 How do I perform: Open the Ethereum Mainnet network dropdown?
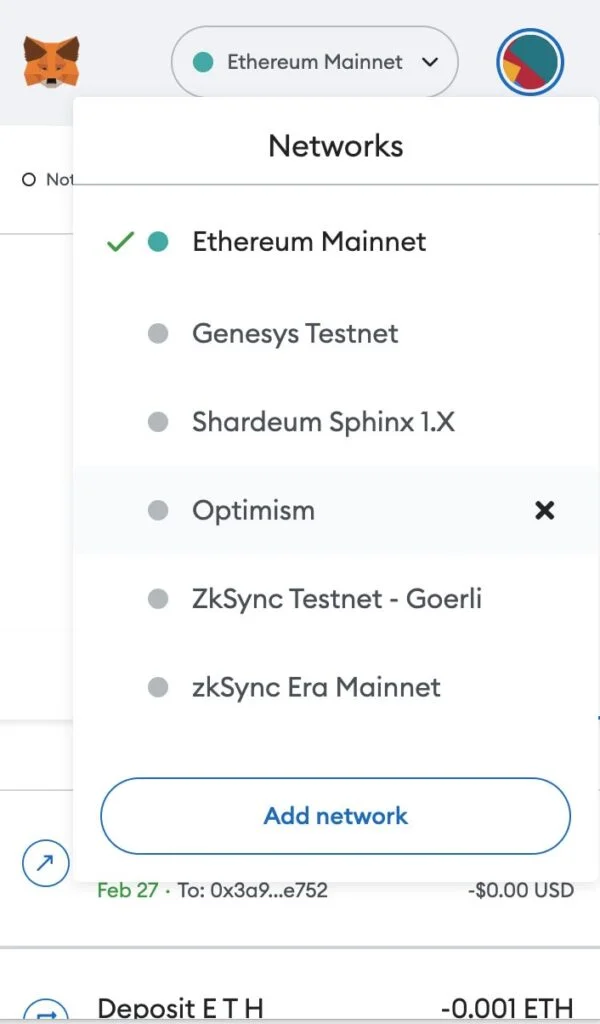point(315,61)
